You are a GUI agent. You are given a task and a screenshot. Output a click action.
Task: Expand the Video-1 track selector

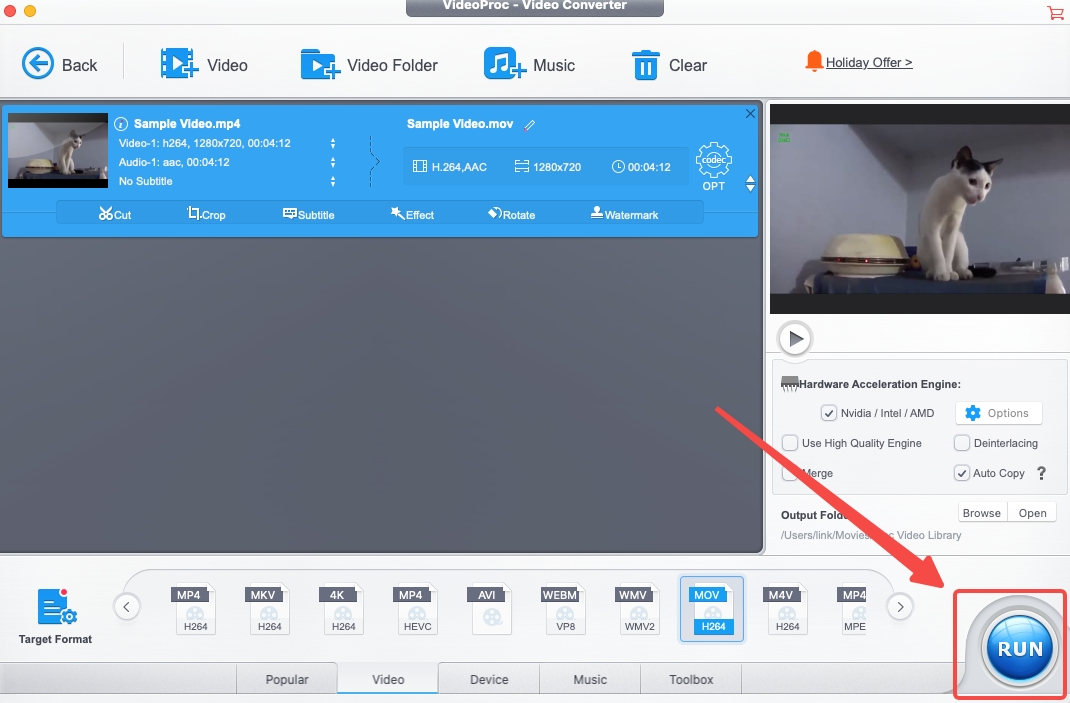click(x=333, y=143)
